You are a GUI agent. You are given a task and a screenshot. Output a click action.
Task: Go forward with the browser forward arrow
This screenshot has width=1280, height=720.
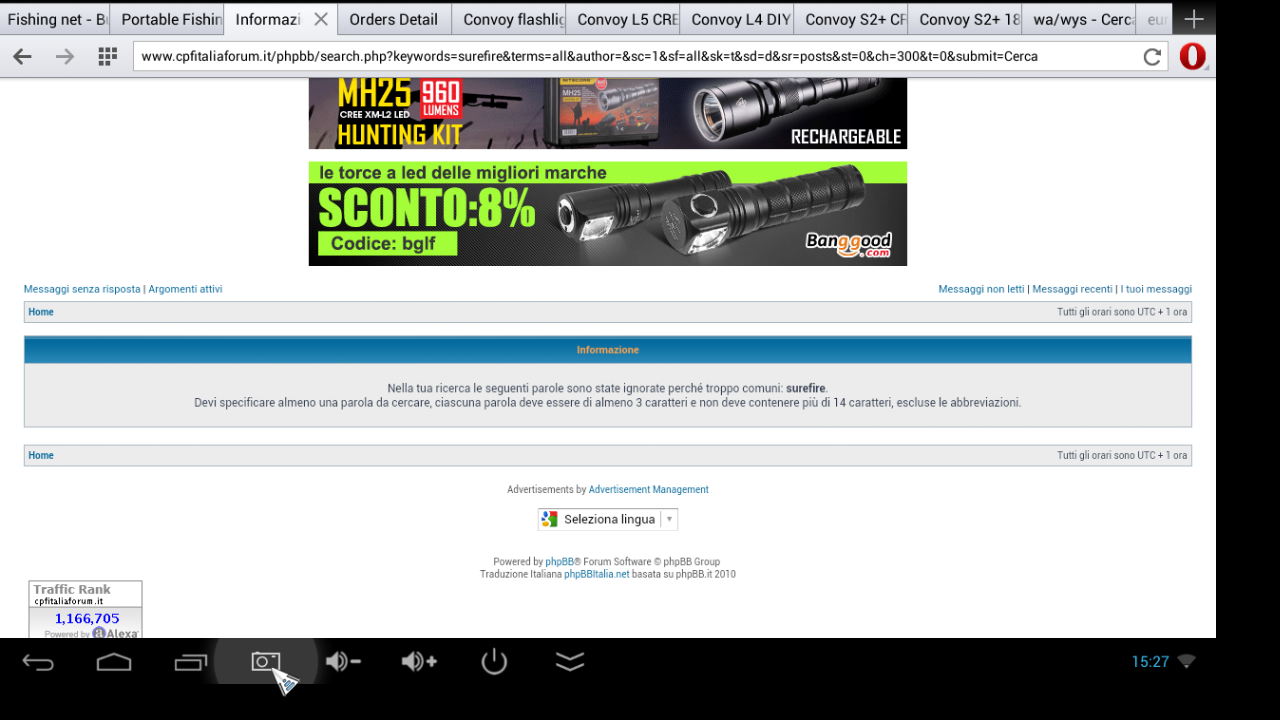click(65, 57)
